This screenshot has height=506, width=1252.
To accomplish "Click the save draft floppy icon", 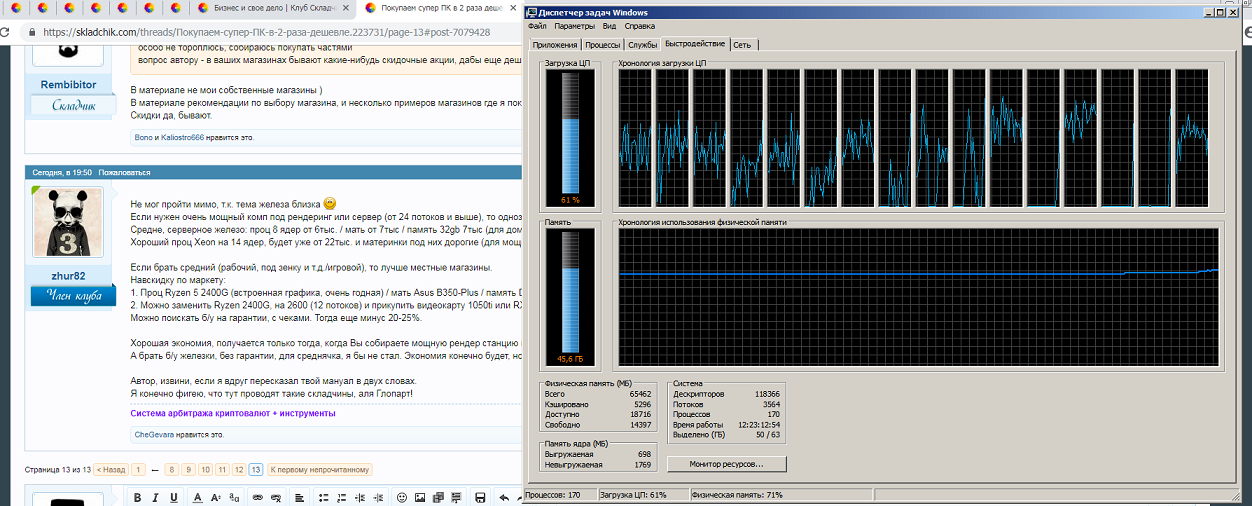I will click(480, 498).
